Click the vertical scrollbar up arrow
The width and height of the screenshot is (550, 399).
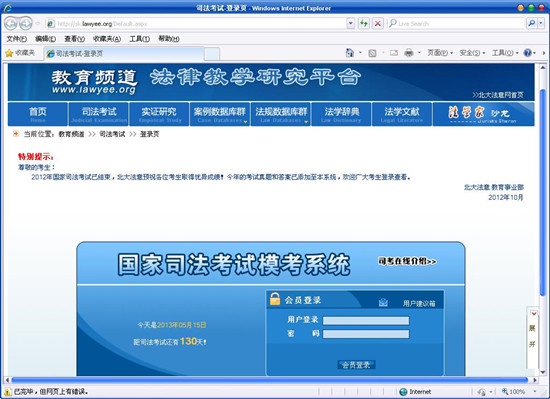543,67
